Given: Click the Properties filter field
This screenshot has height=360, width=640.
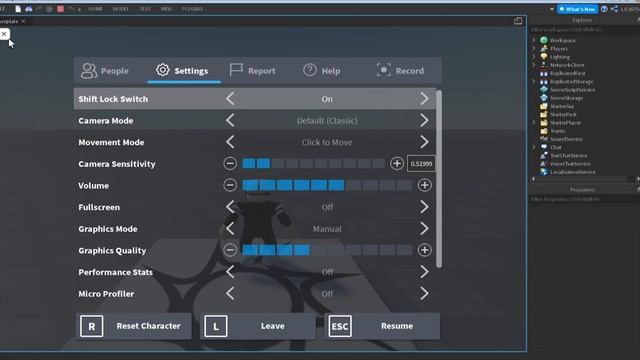Looking at the screenshot, I should pyautogui.click(x=584, y=199).
